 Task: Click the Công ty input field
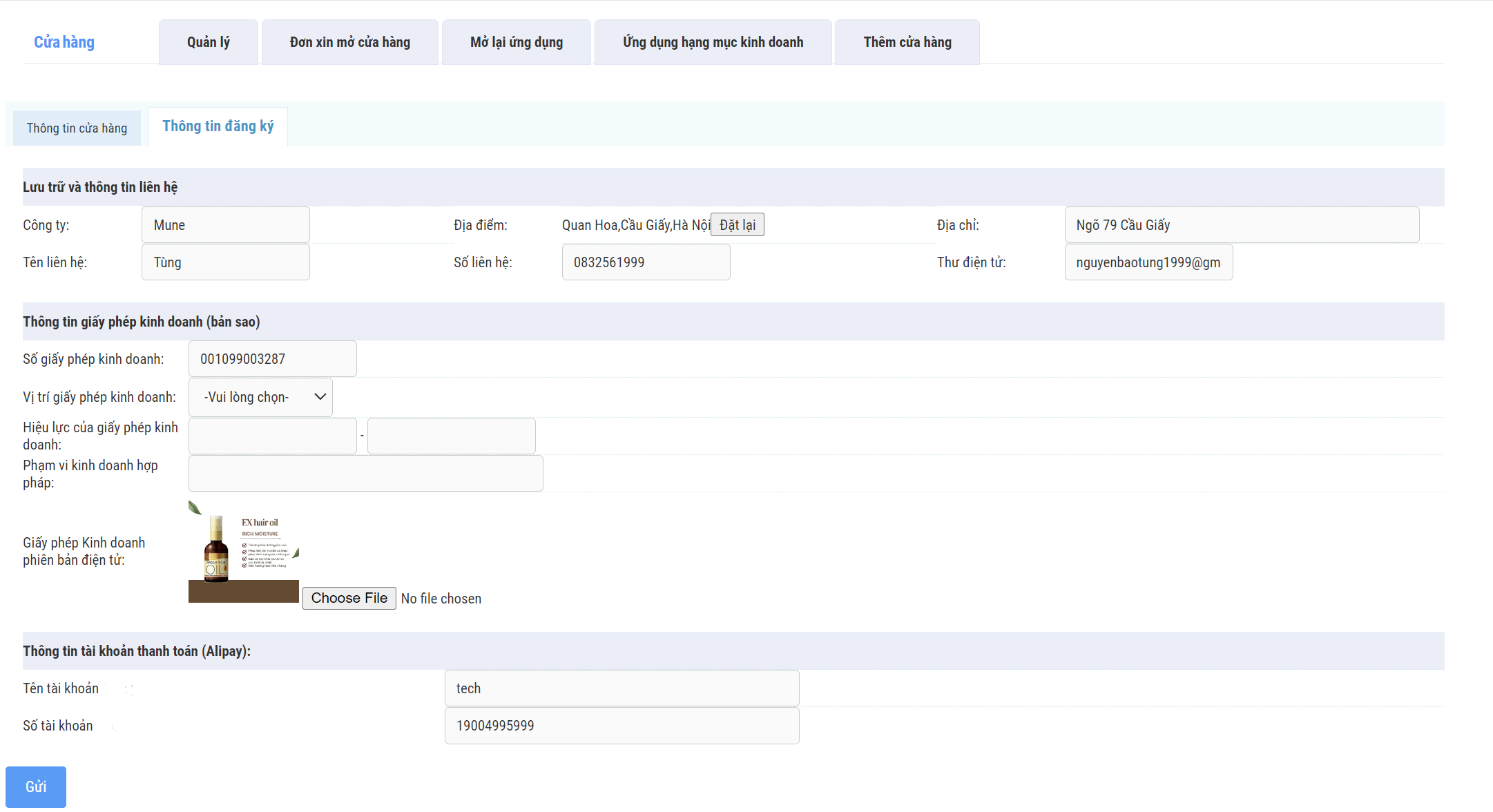pyautogui.click(x=225, y=225)
